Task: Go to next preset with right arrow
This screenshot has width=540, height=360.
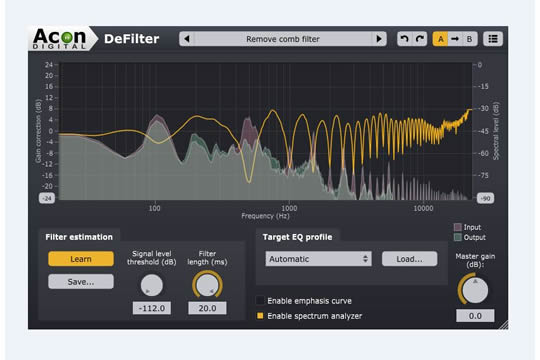Action: 379,39
